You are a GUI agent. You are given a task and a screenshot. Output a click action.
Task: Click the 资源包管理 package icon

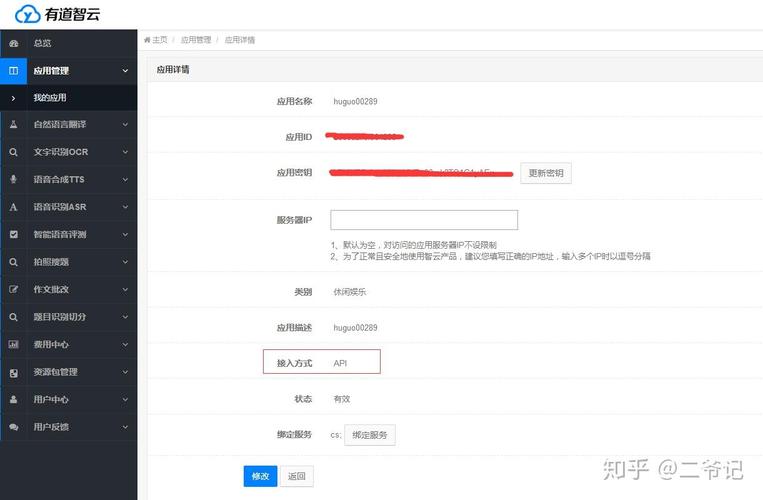14,373
